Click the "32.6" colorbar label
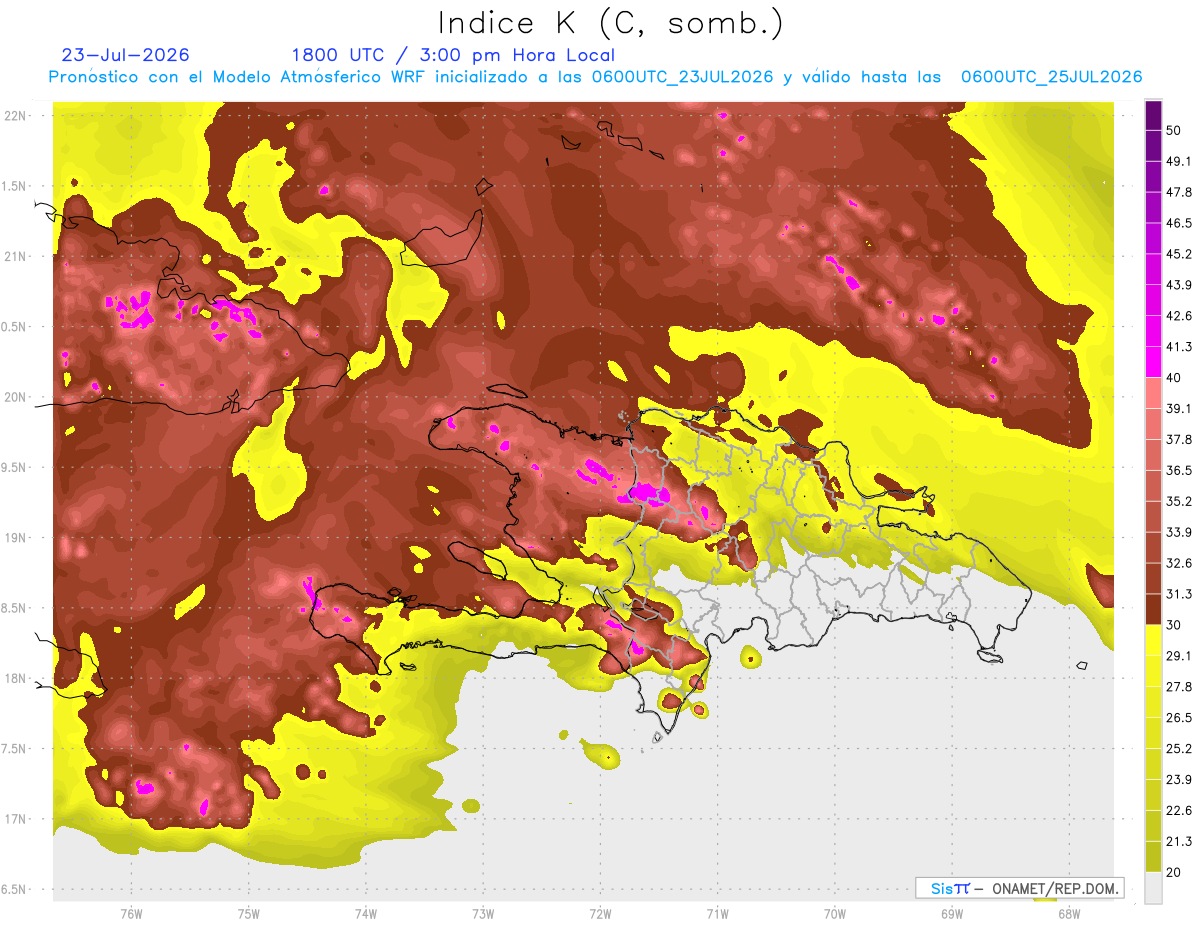1200x927 pixels. pyautogui.click(x=1179, y=563)
